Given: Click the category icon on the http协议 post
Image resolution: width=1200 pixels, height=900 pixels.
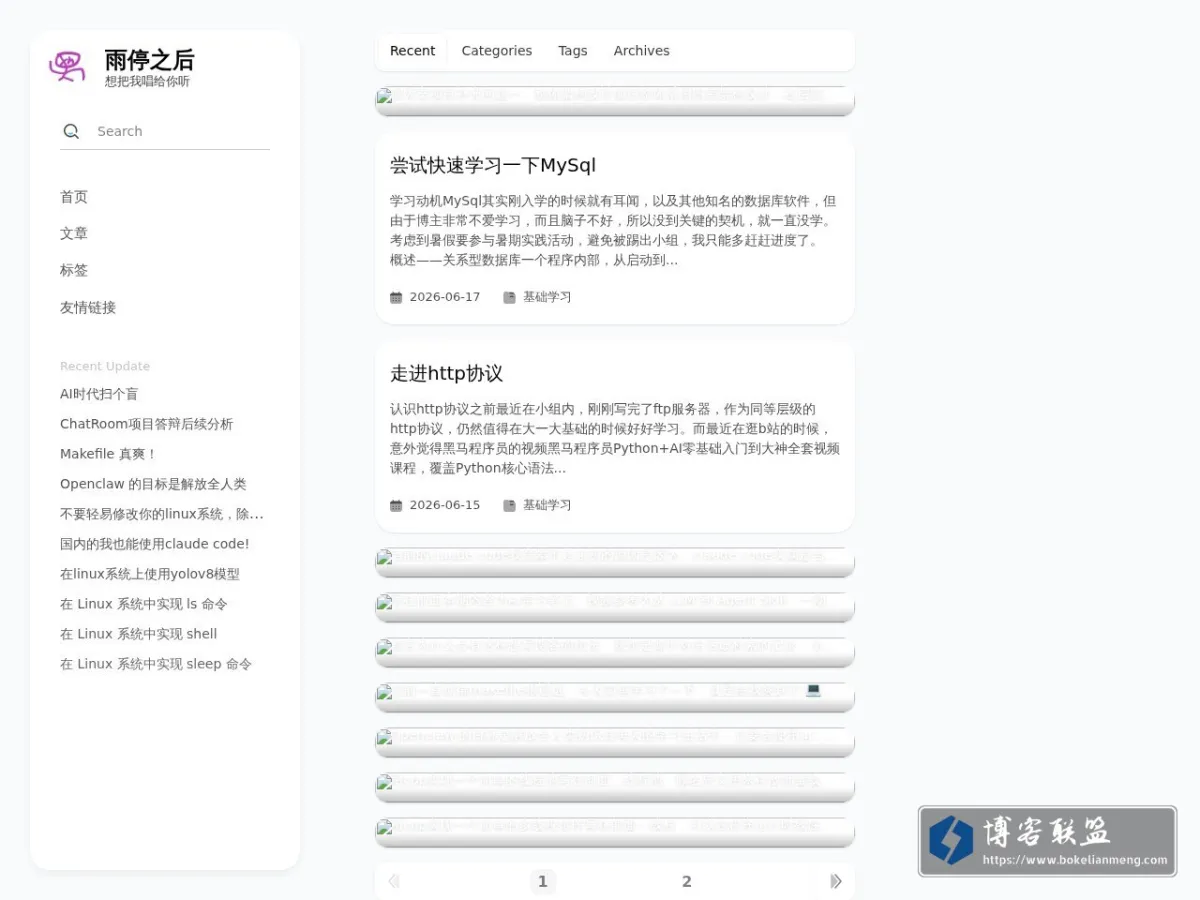Looking at the screenshot, I should point(509,505).
